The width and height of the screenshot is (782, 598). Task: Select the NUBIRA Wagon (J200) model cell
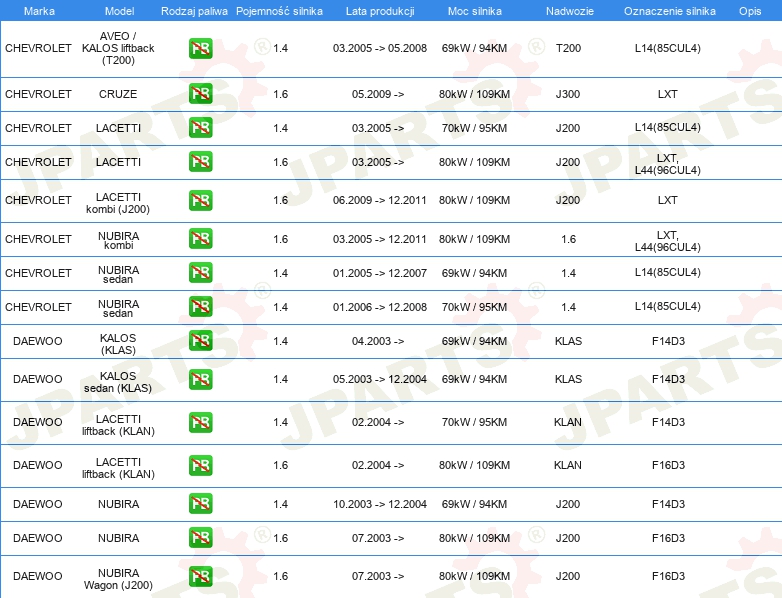coord(118,579)
